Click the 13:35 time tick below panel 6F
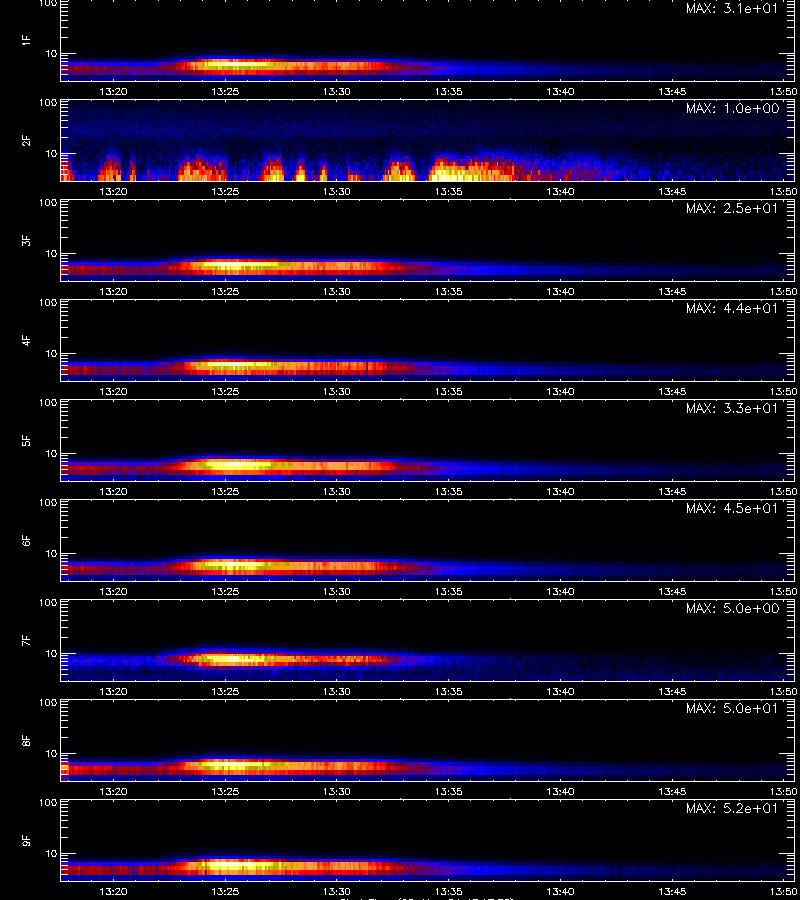This screenshot has width=800, height=900. (448, 591)
